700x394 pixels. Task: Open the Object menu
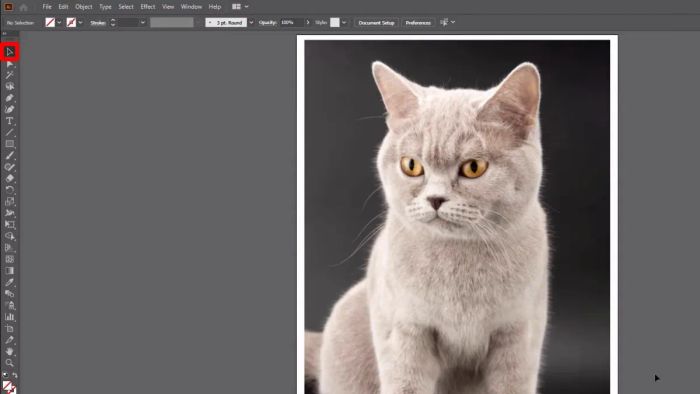[x=83, y=7]
